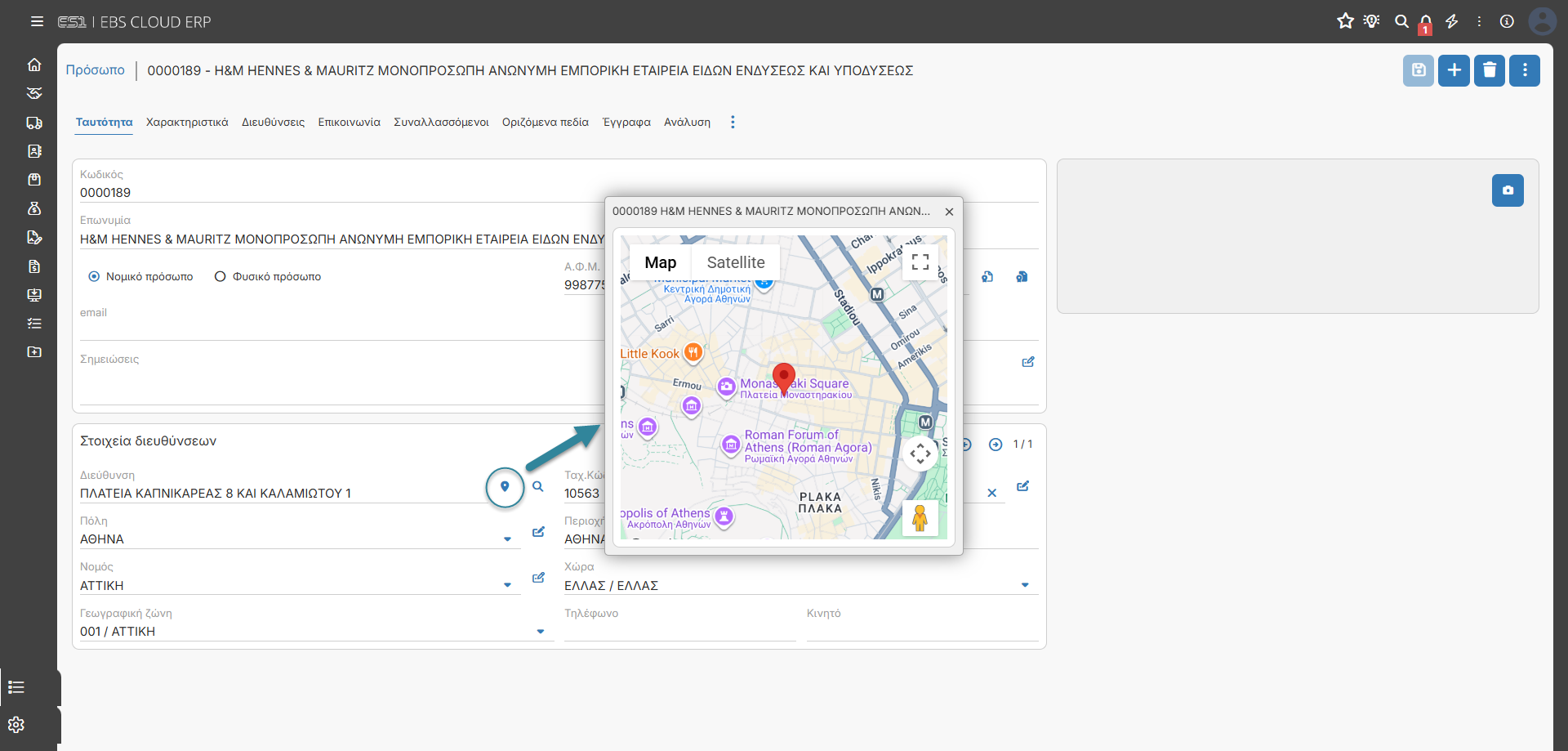The image size is (1568, 751).
Task: Go to next address arrow
Action: pyautogui.click(x=996, y=445)
